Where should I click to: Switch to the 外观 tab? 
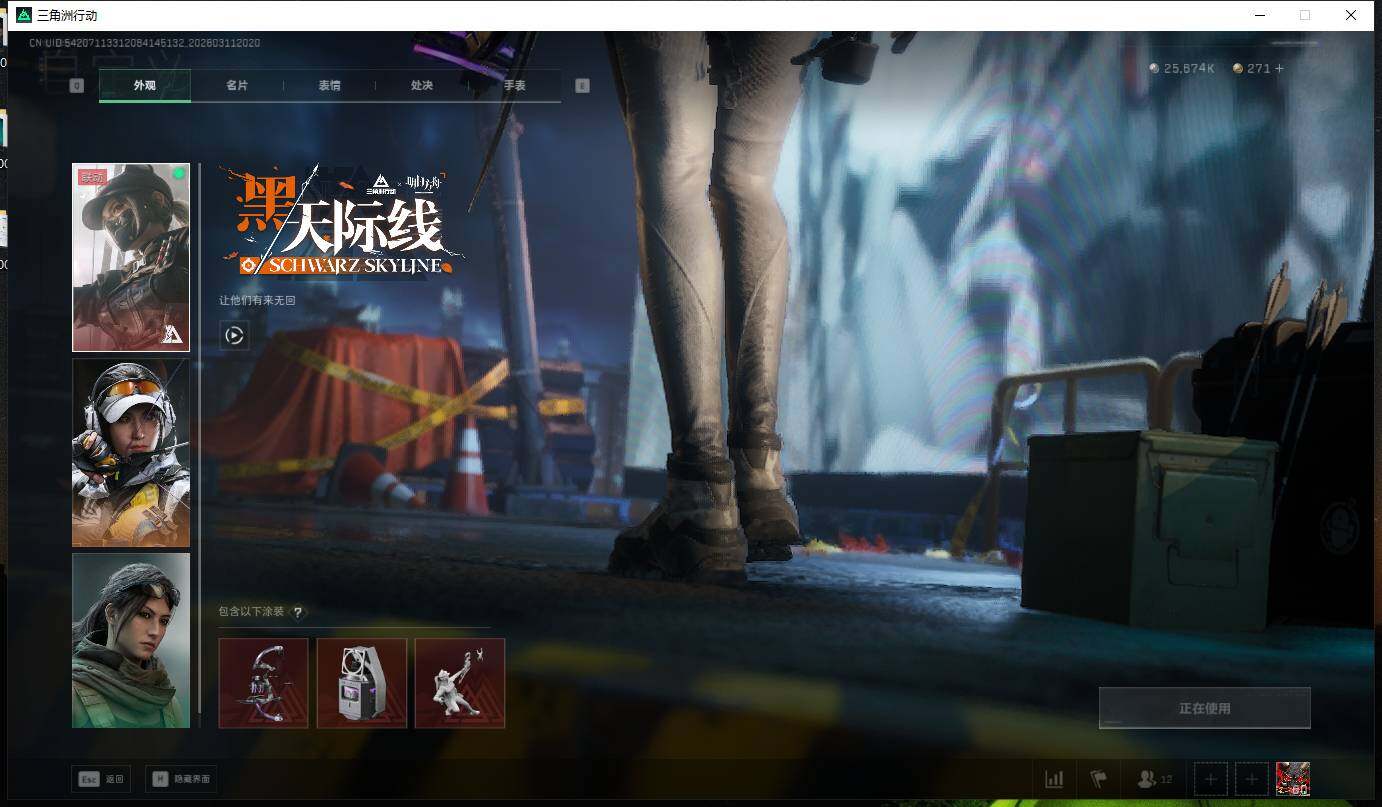coord(145,86)
